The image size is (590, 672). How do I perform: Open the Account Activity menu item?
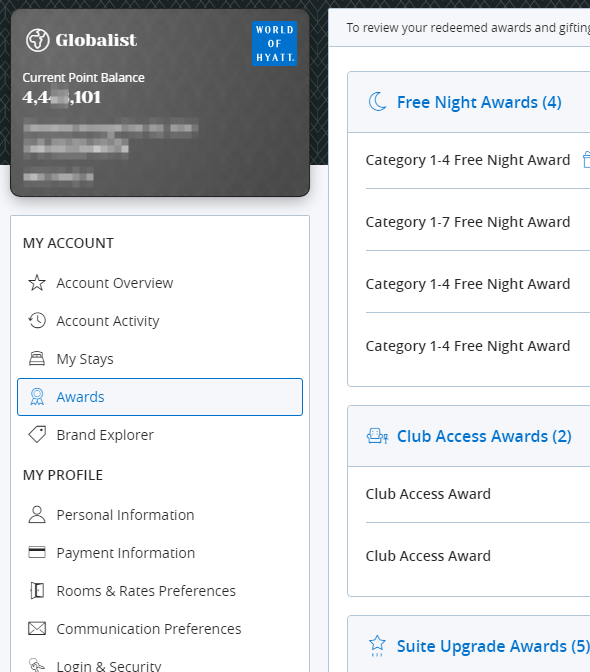tap(160, 321)
